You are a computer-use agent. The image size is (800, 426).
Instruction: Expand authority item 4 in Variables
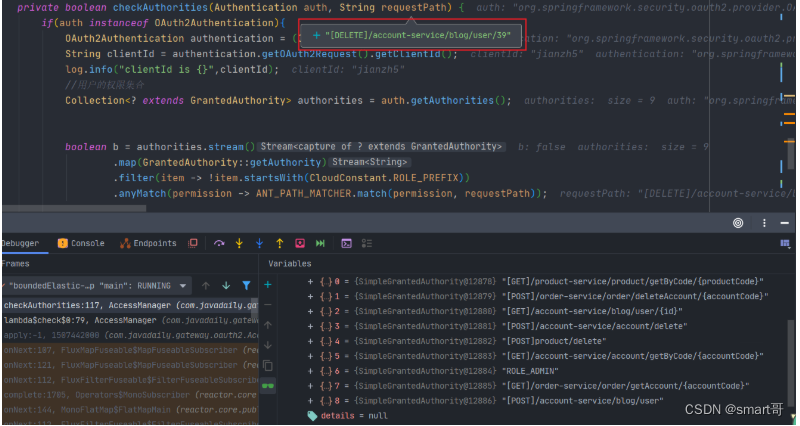coord(310,341)
